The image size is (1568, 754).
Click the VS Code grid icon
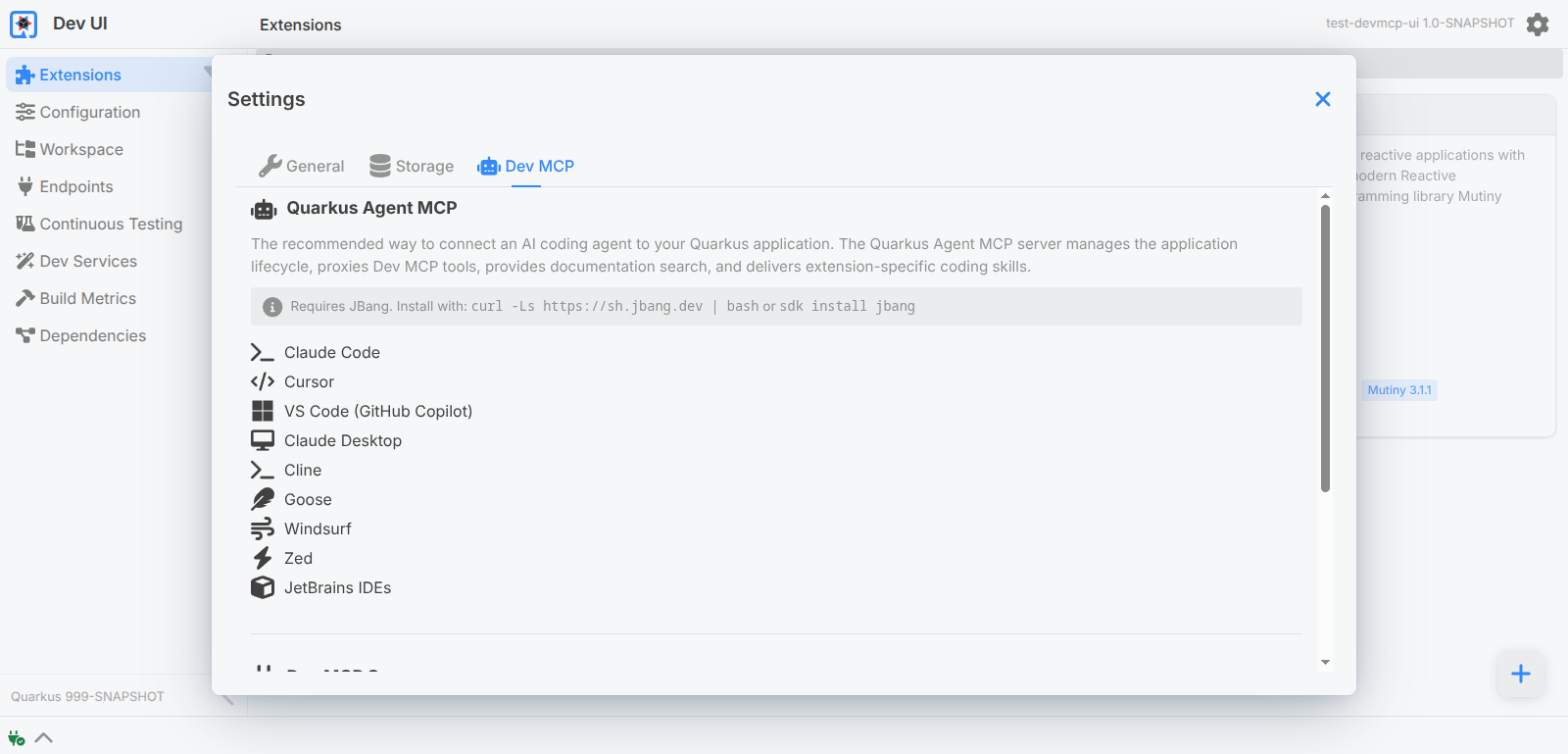(x=263, y=412)
